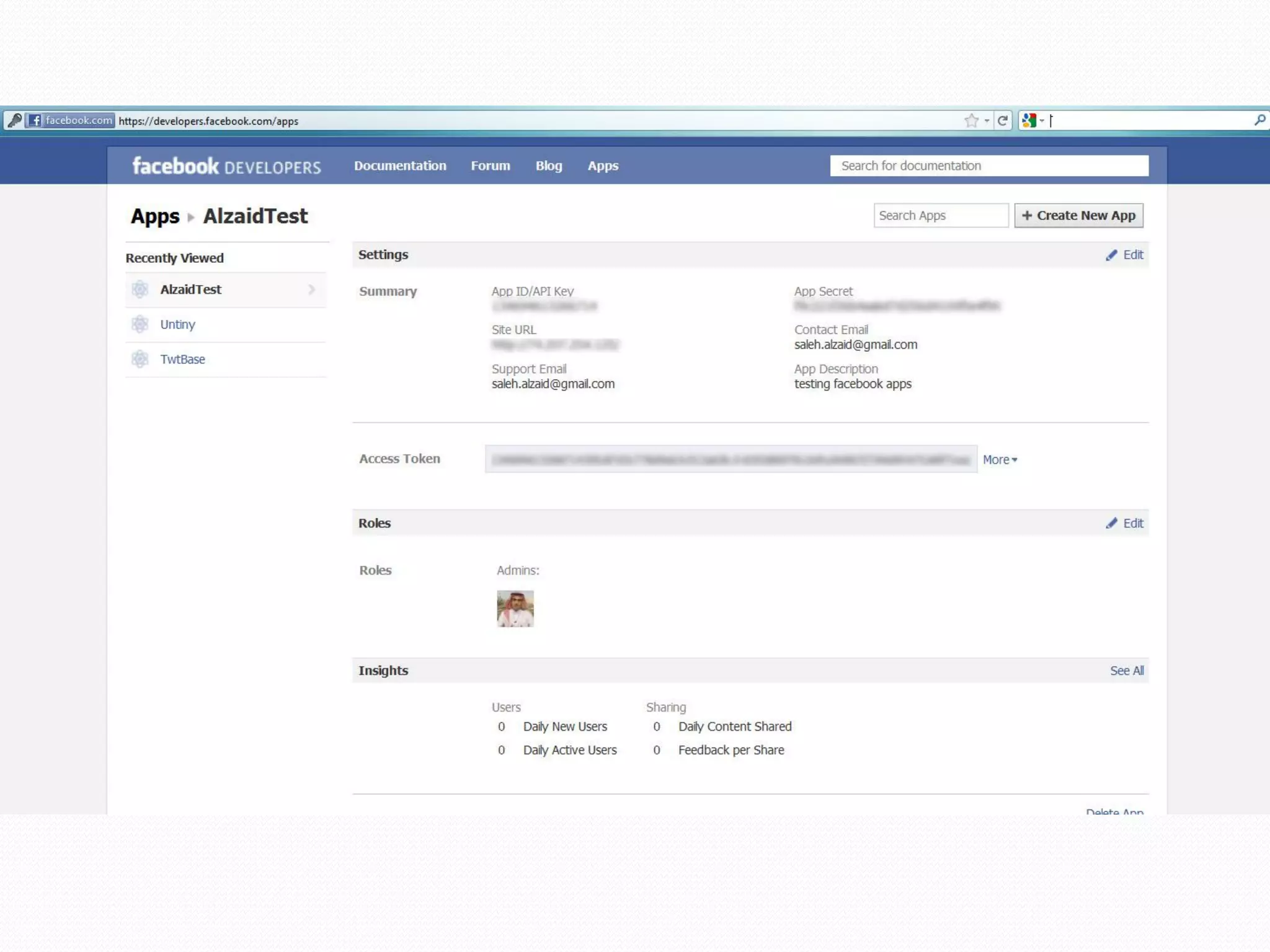Click the admin profile photo thumbnail
The height and width of the screenshot is (952, 1270).
pyautogui.click(x=515, y=608)
